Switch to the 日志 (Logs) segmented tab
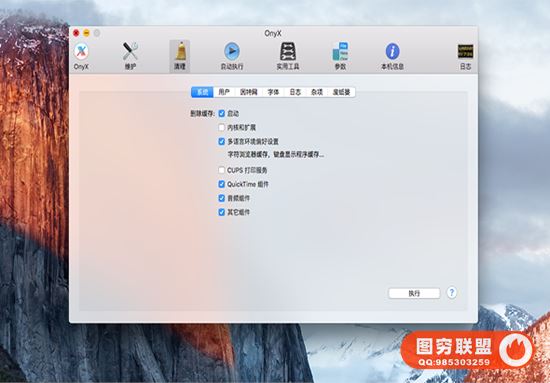 click(295, 92)
